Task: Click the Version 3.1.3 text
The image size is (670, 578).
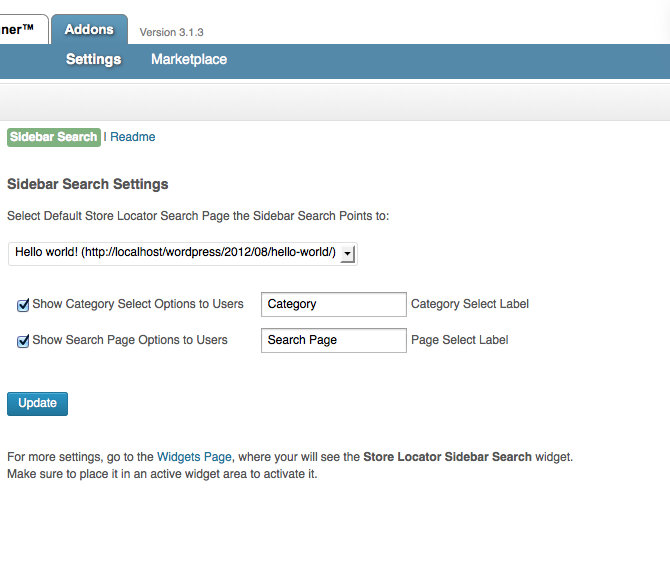Action: coord(172,32)
